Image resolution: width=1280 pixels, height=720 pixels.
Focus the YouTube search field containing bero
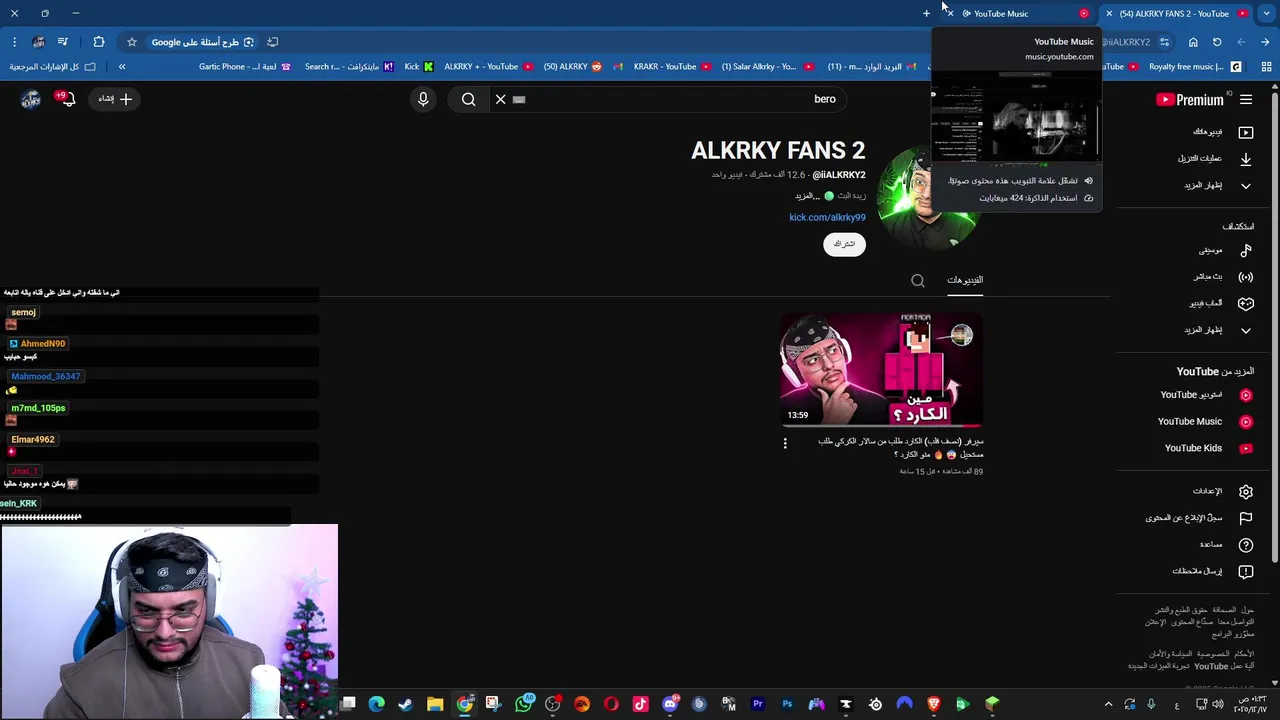pos(678,99)
